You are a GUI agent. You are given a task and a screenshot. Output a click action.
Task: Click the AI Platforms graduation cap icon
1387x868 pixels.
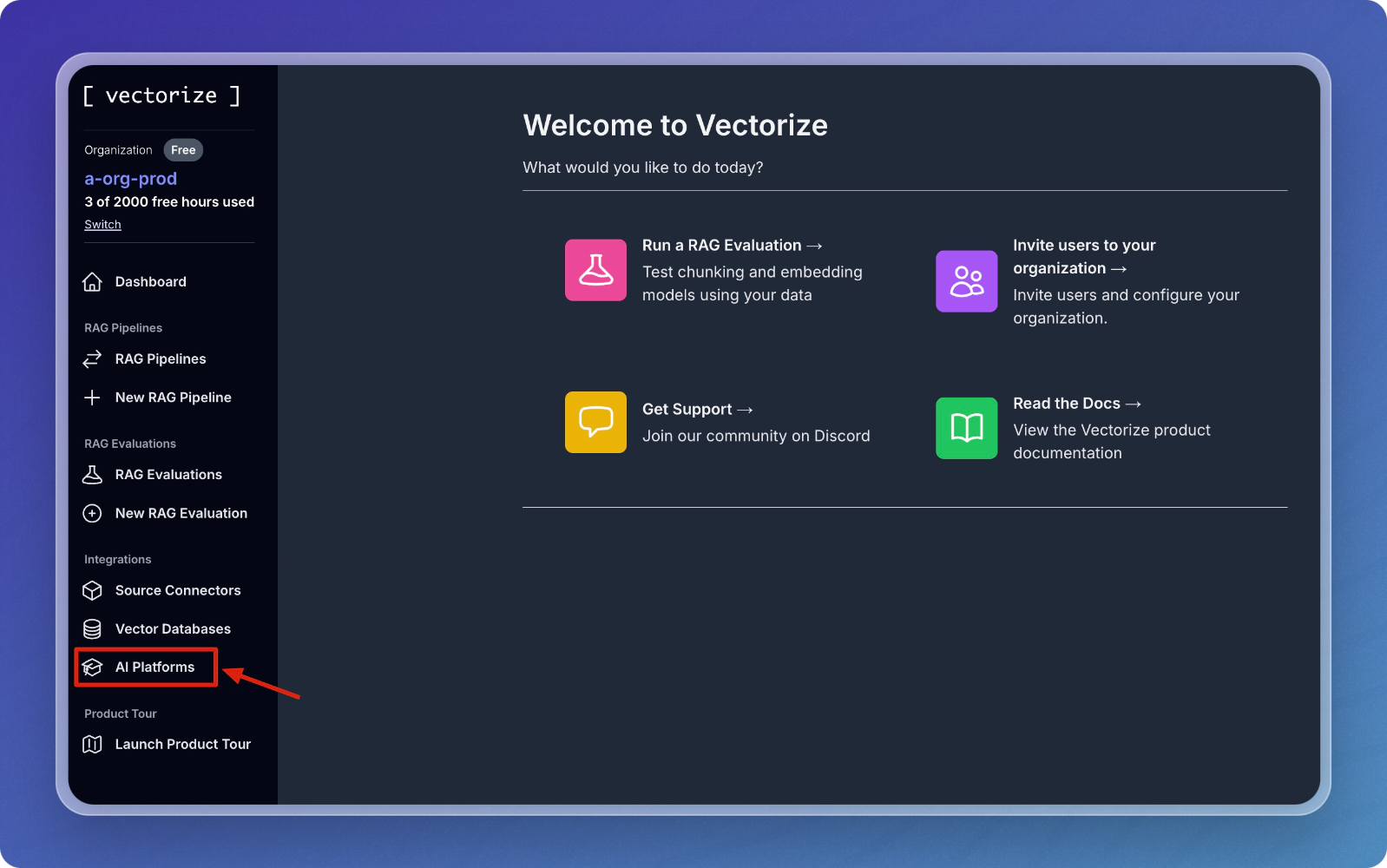point(92,667)
